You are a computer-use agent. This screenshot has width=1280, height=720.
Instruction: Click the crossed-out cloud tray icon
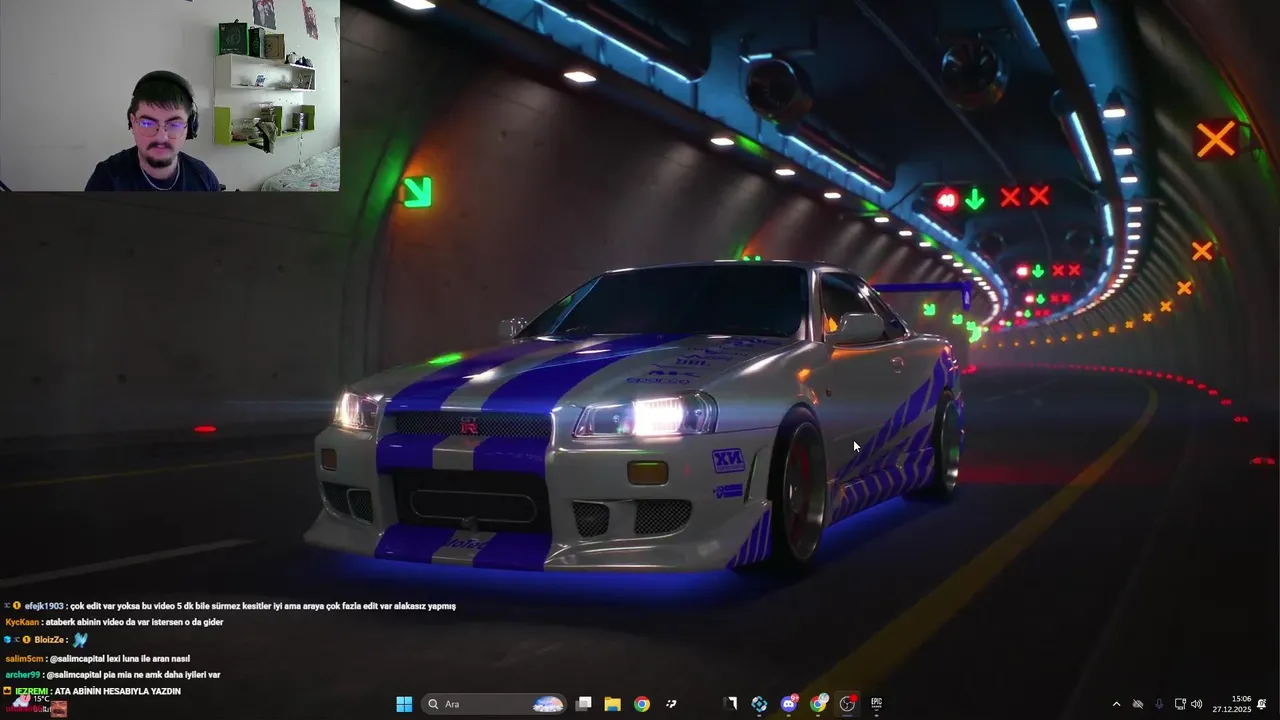coord(1137,704)
